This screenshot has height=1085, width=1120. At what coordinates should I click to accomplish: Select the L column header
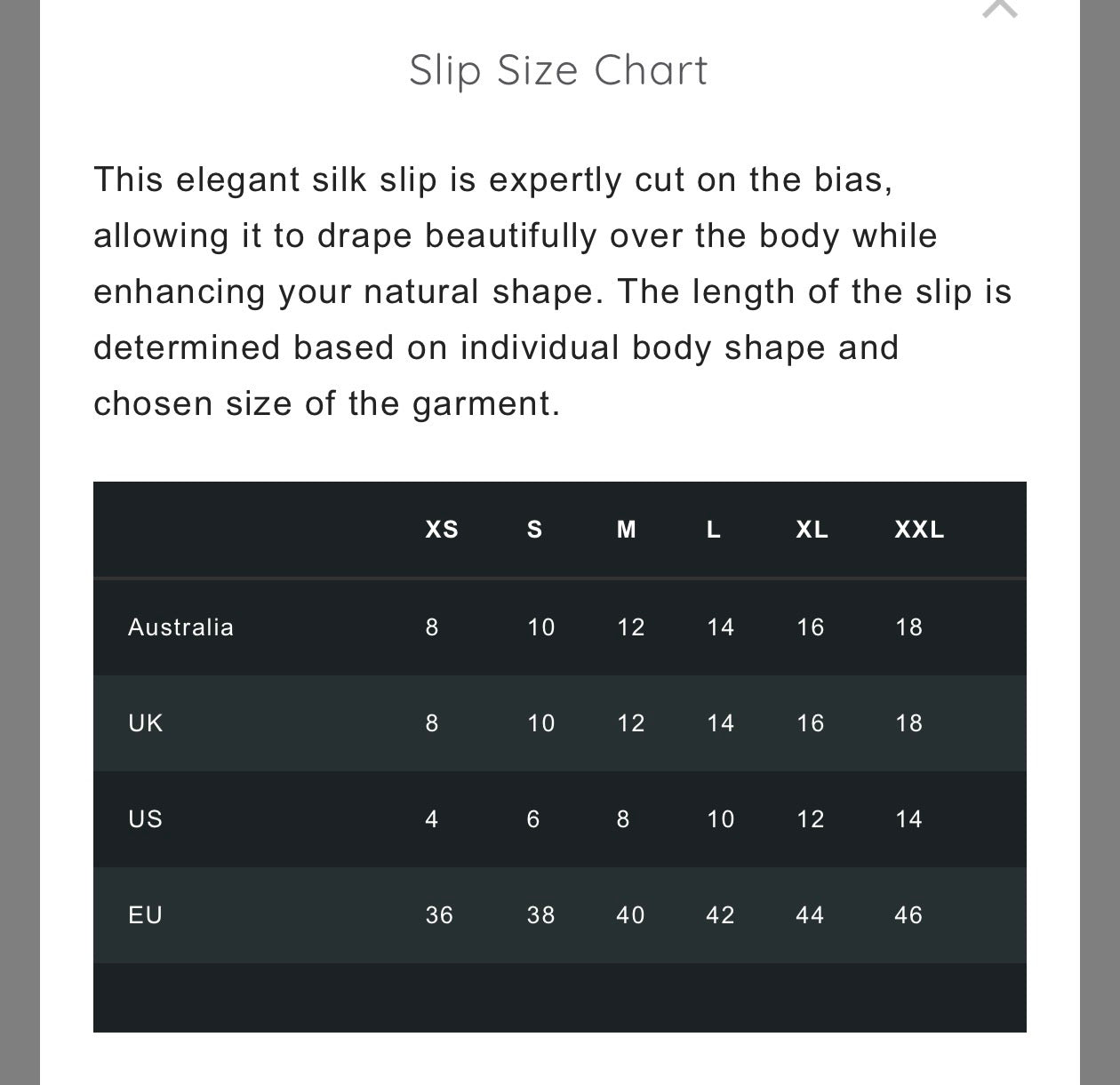tap(713, 530)
